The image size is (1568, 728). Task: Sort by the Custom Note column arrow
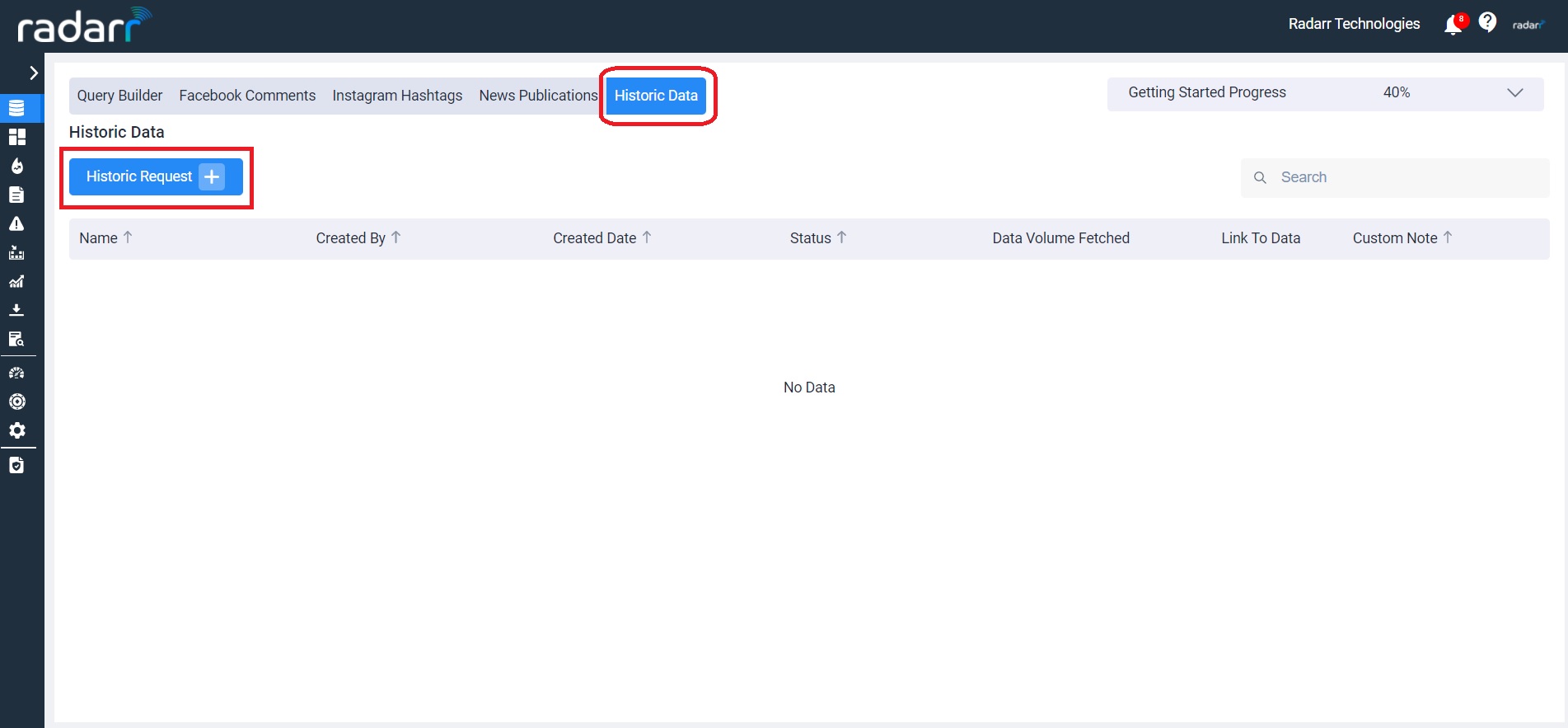1448,237
